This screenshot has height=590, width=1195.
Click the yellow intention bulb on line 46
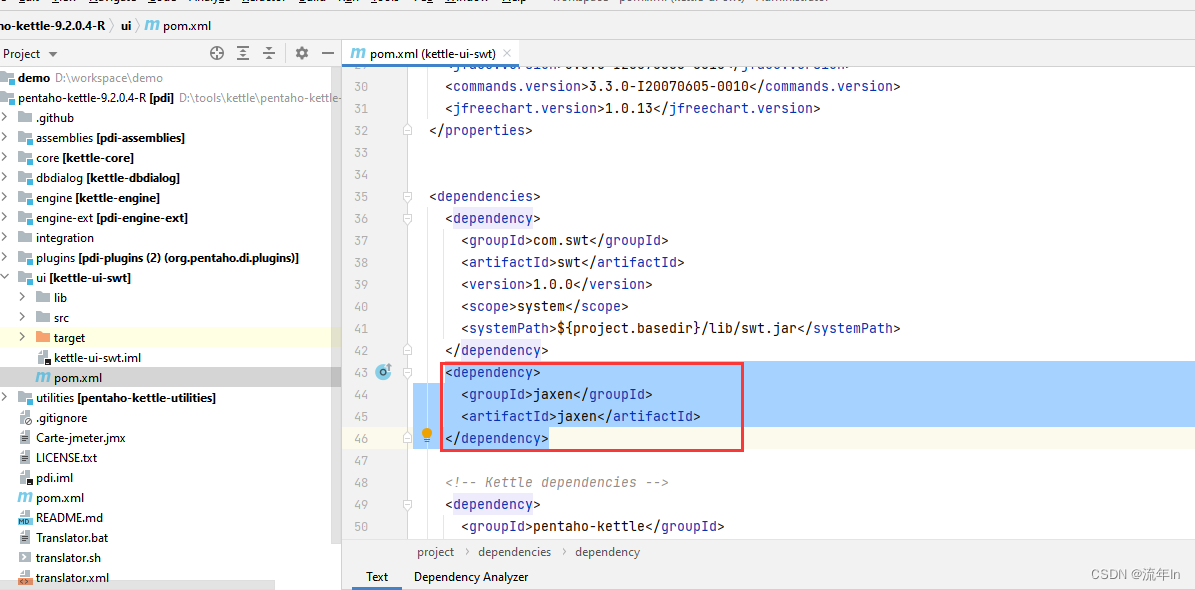coord(427,435)
